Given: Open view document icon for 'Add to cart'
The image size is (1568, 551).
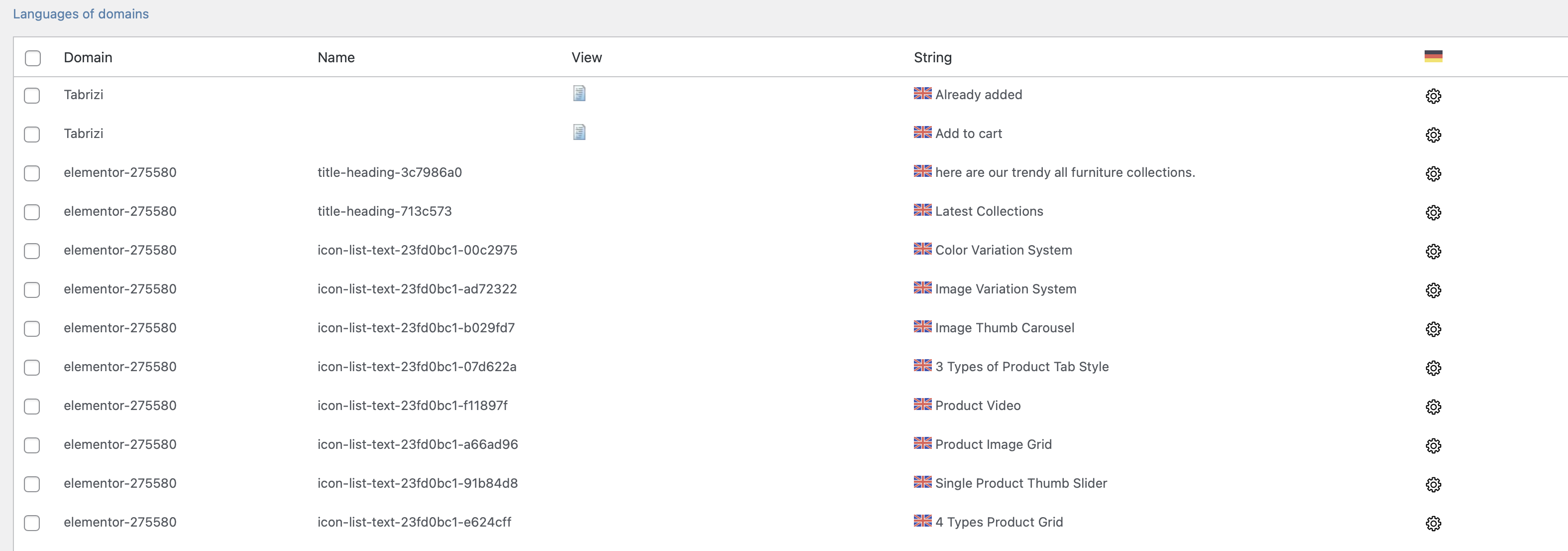Looking at the screenshot, I should coord(579,132).
